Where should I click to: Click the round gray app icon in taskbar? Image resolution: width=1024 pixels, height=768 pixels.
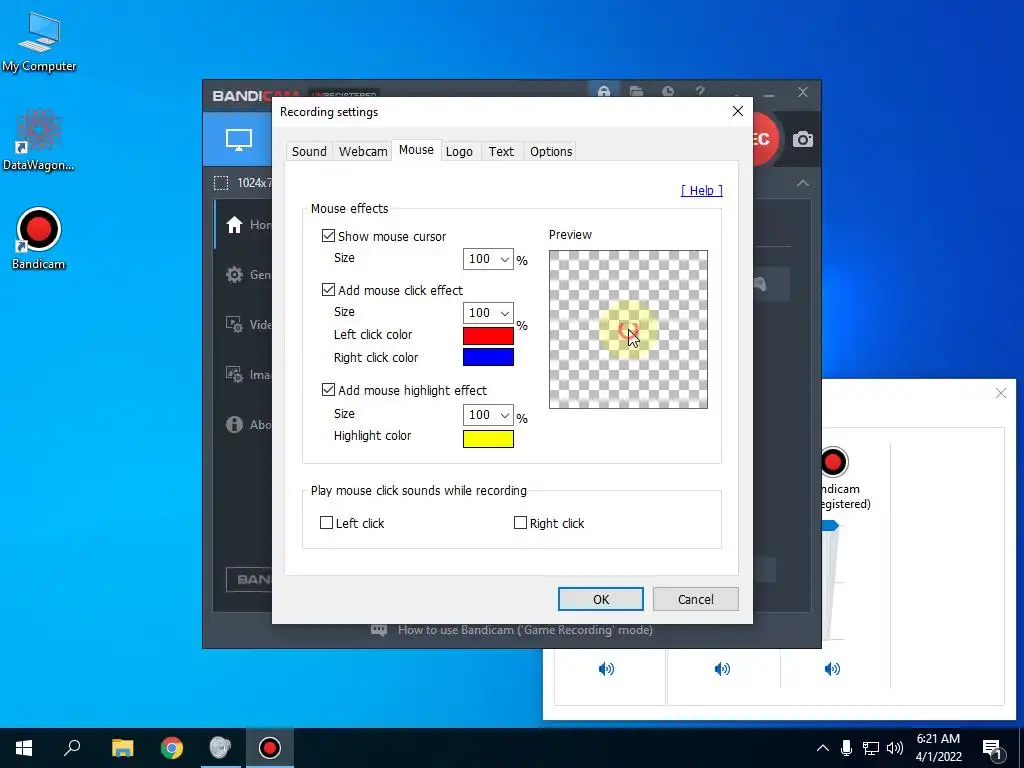220,748
